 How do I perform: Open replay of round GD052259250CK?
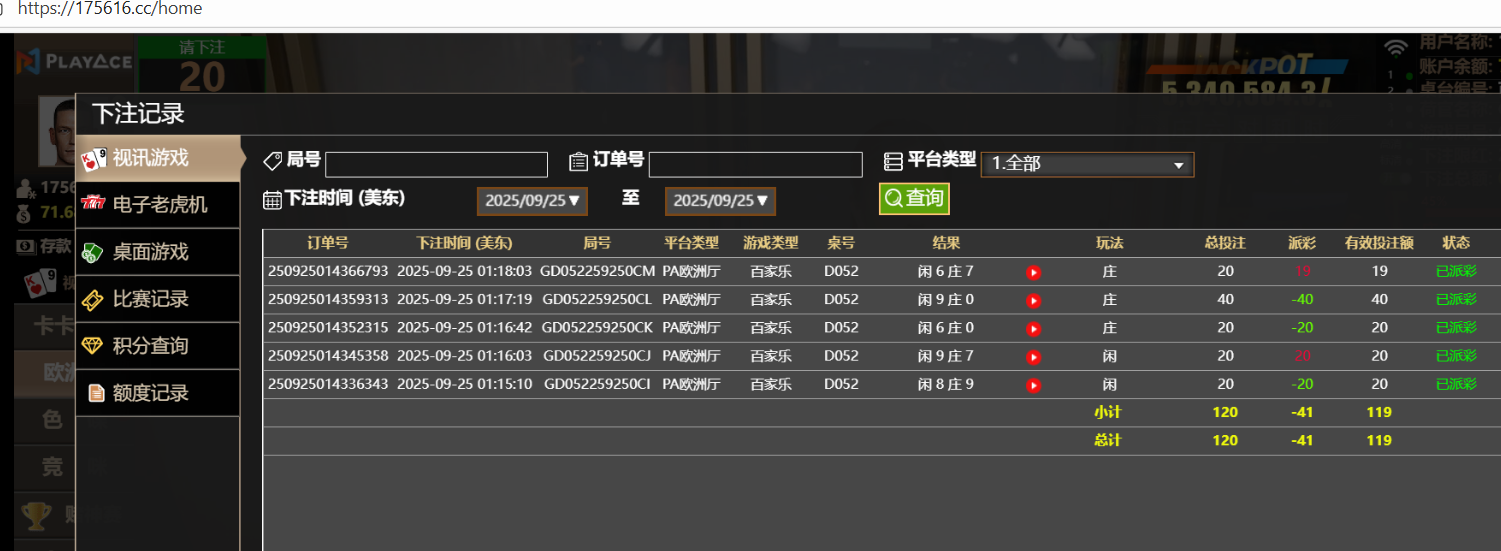1033,328
